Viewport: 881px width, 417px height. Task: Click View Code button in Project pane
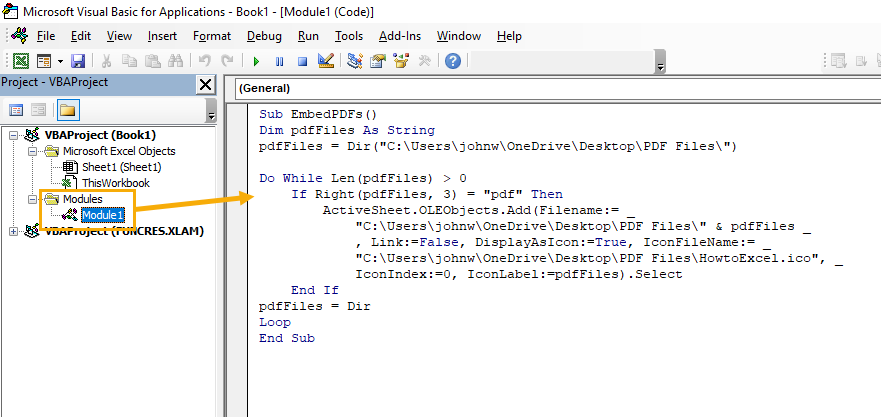[17, 110]
